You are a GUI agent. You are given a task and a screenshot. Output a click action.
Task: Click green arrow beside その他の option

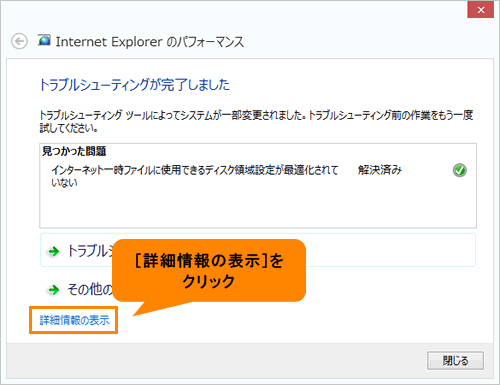(x=53, y=290)
